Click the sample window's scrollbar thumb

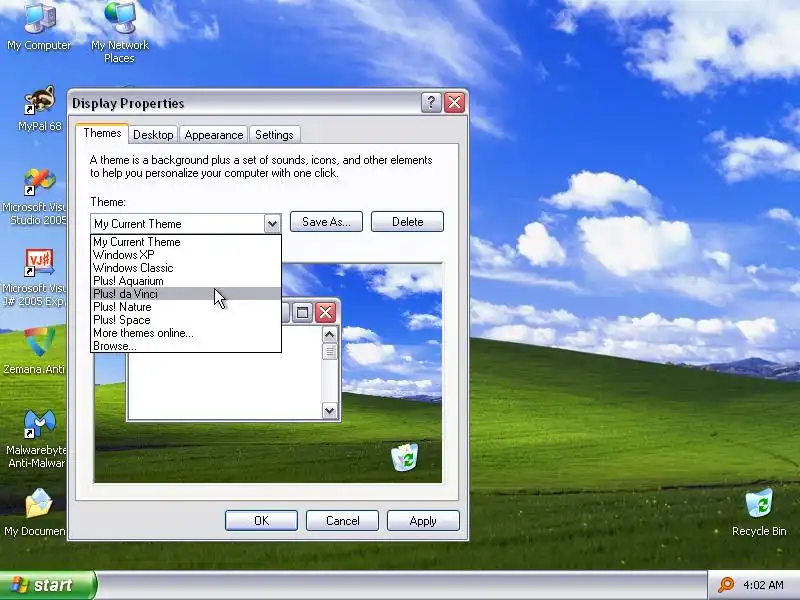coord(330,352)
